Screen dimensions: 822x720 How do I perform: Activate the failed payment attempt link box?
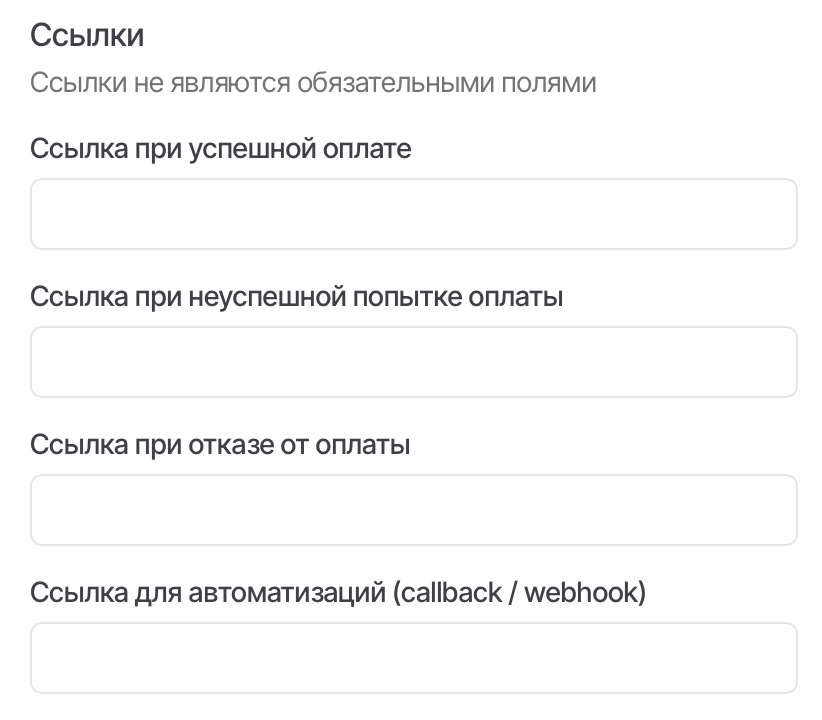pyautogui.click(x=413, y=362)
